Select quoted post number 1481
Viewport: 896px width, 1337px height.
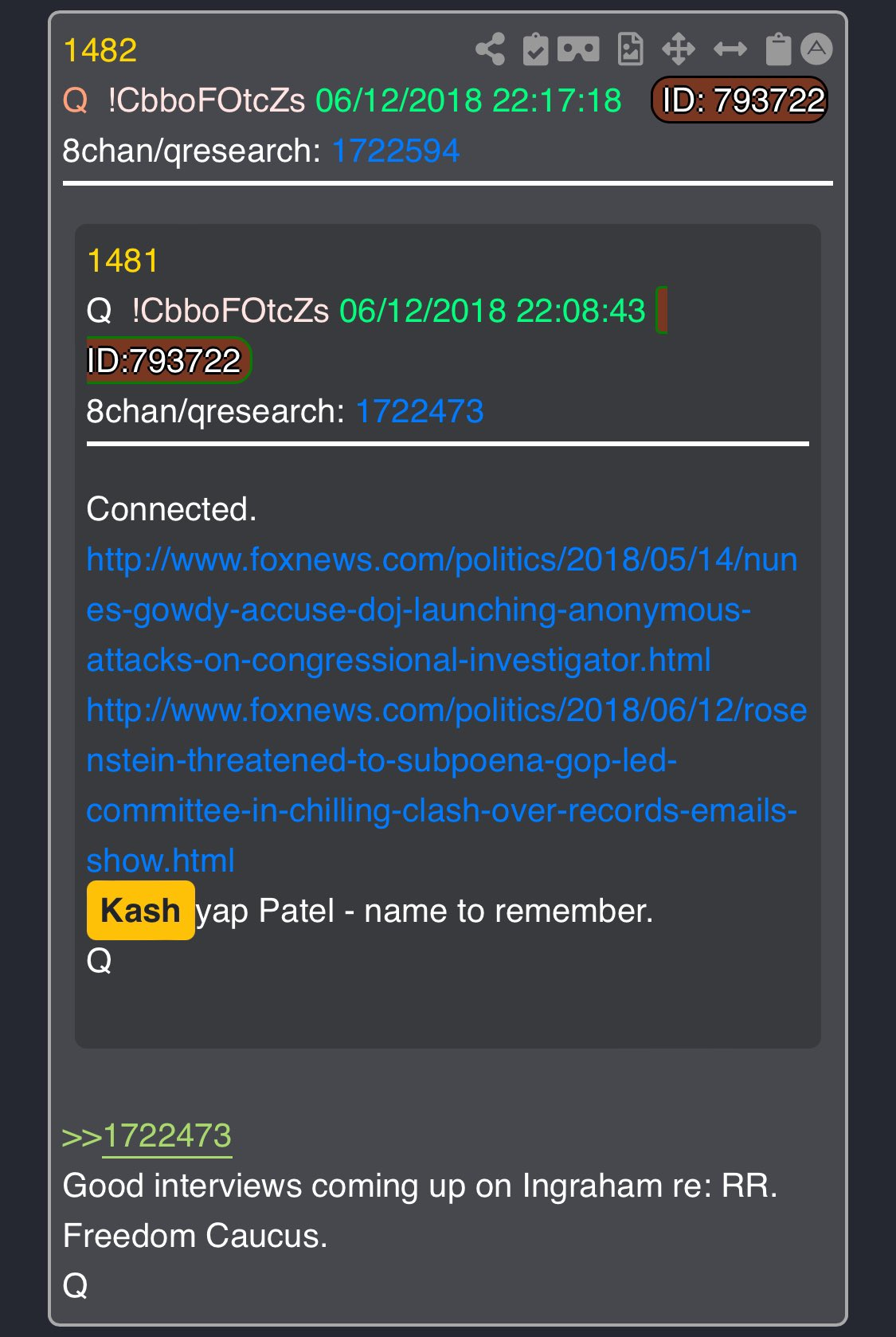123,261
